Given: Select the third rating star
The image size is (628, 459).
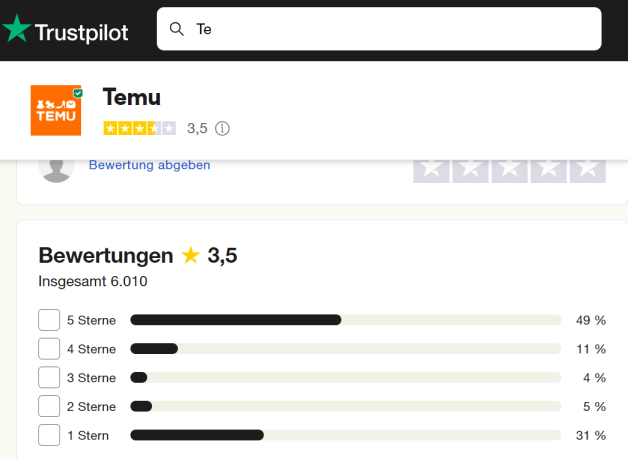Looking at the screenshot, I should tap(510, 167).
